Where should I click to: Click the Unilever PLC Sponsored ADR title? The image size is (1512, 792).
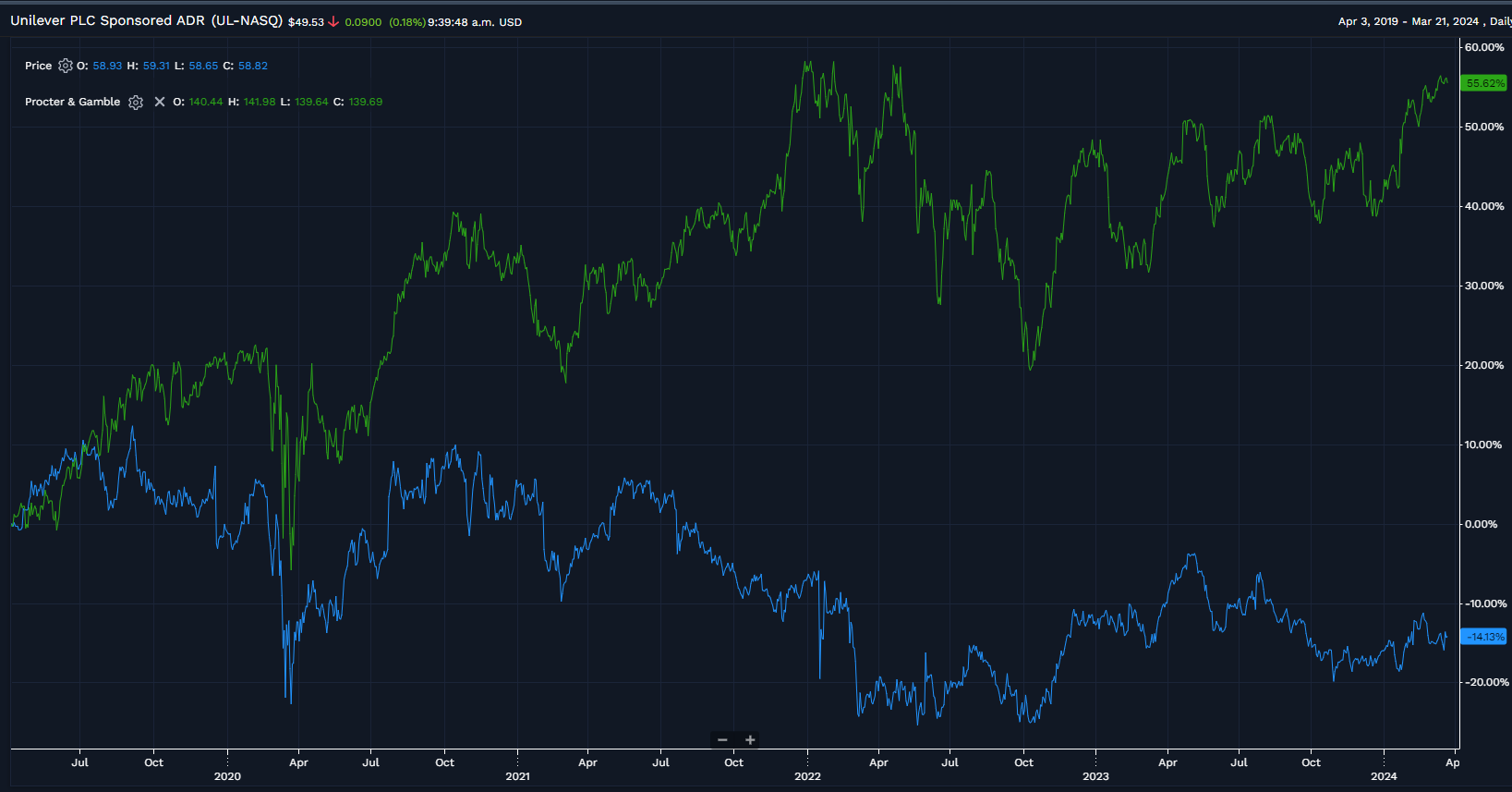(x=146, y=20)
